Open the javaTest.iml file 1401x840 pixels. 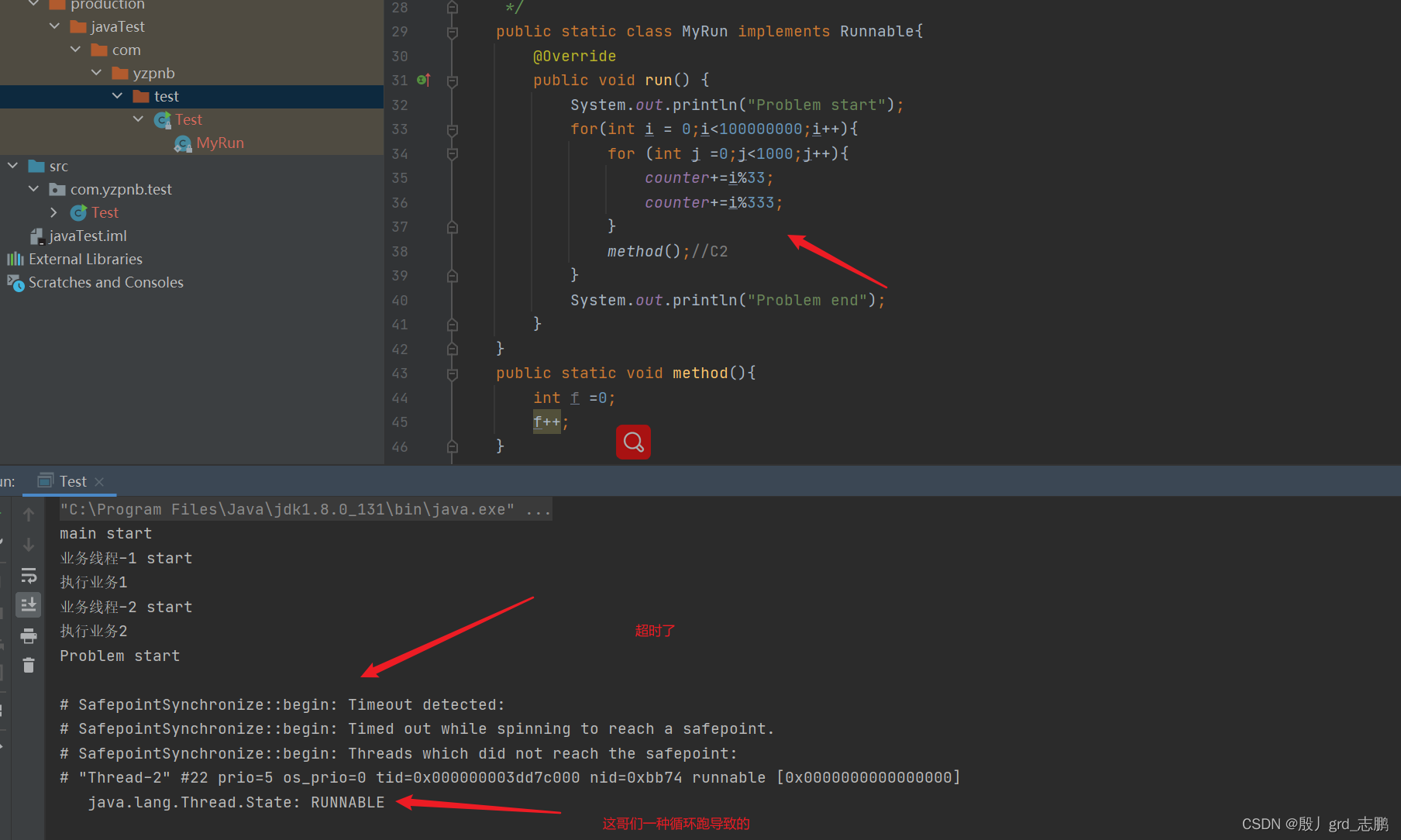[88, 236]
